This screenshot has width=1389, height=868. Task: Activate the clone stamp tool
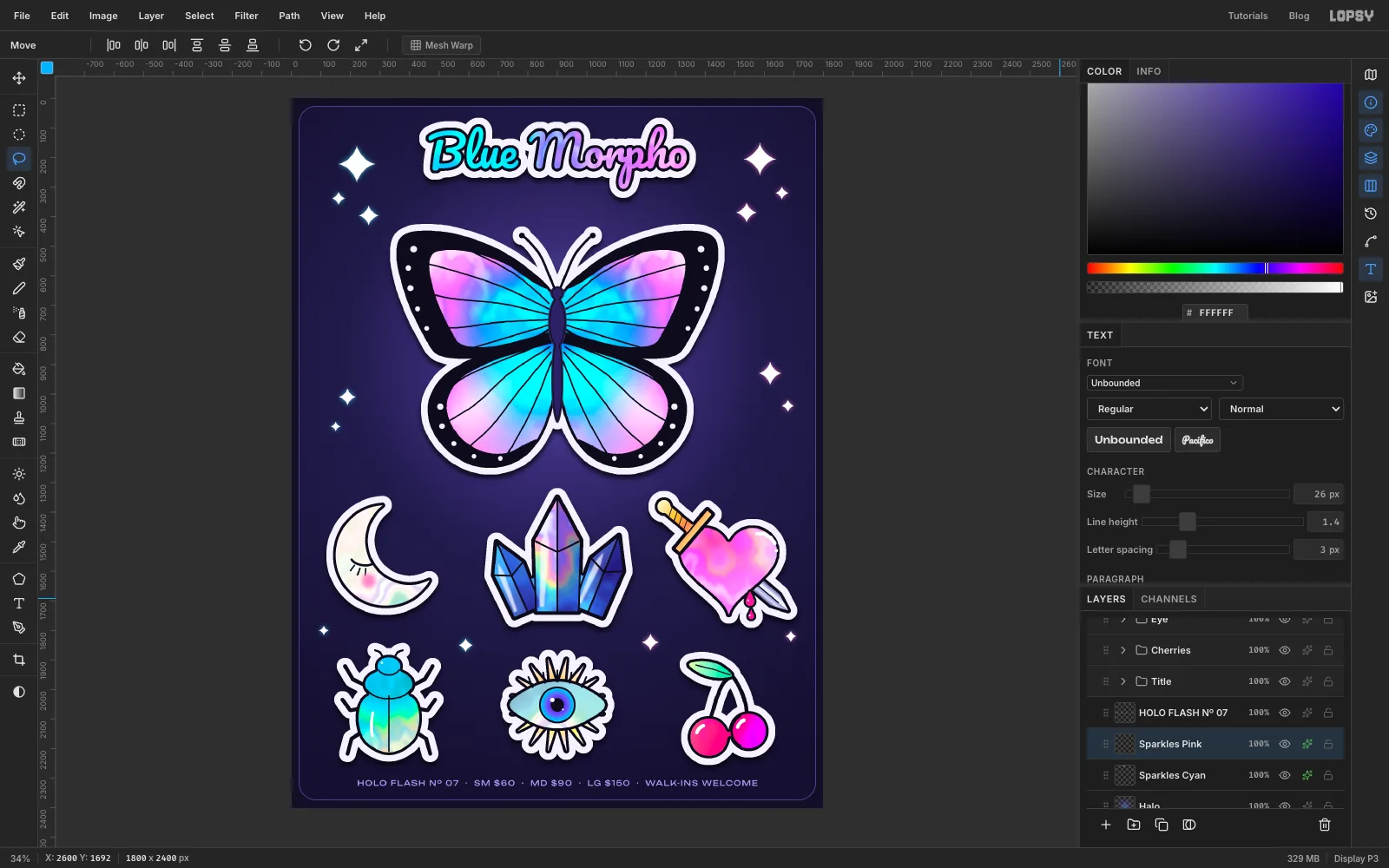(19, 418)
